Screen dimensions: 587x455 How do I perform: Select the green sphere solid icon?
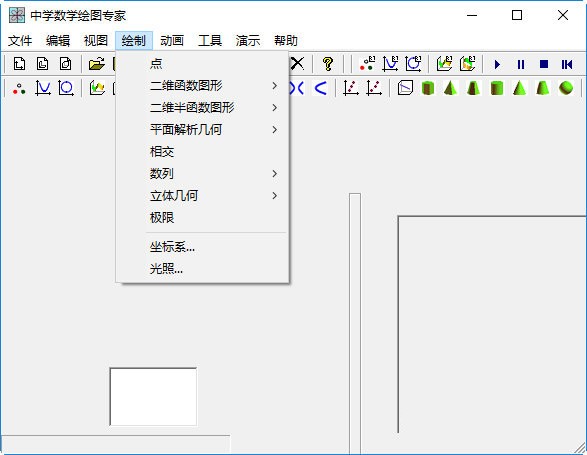point(566,88)
